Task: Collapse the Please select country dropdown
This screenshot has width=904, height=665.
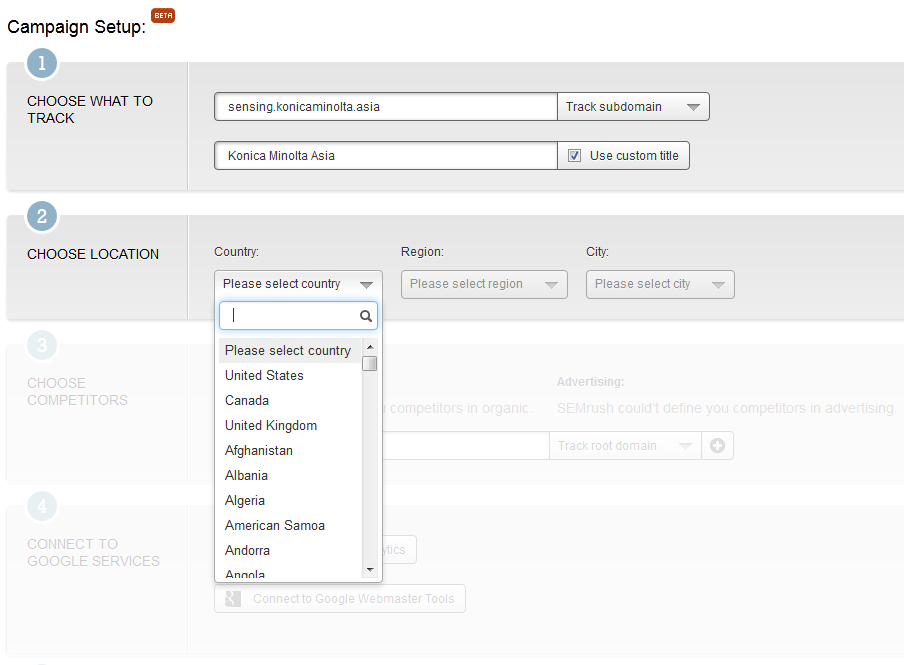Action: pyautogui.click(x=298, y=284)
